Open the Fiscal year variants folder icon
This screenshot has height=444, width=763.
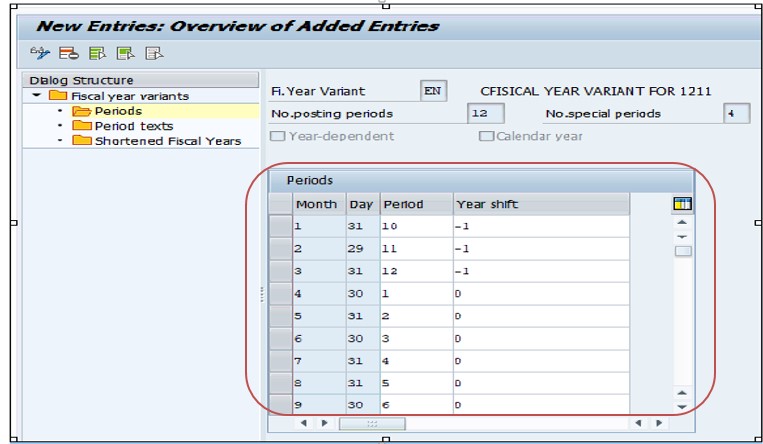tap(58, 95)
